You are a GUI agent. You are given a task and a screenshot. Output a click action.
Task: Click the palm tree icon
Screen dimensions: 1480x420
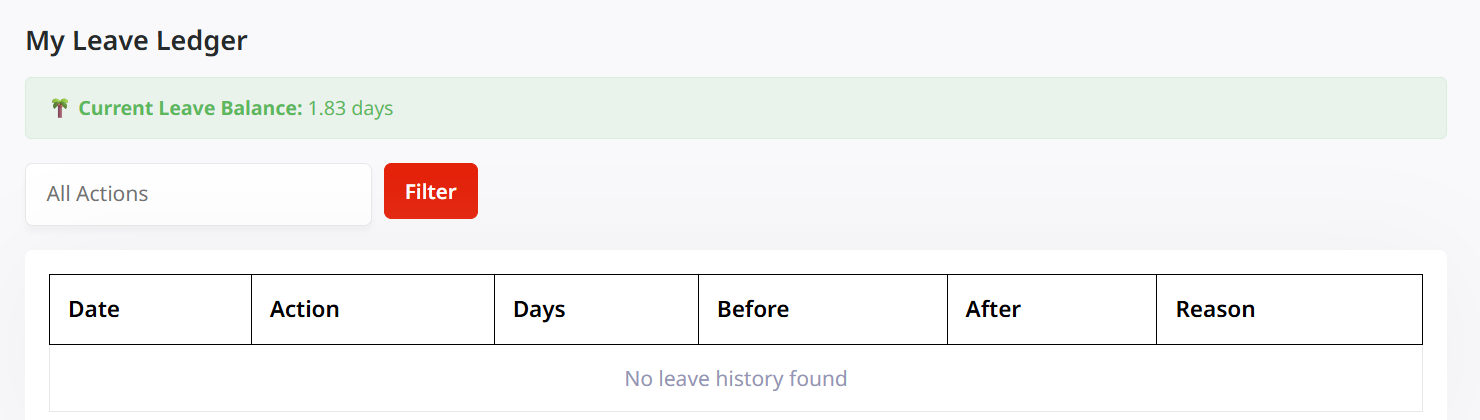tap(60, 108)
